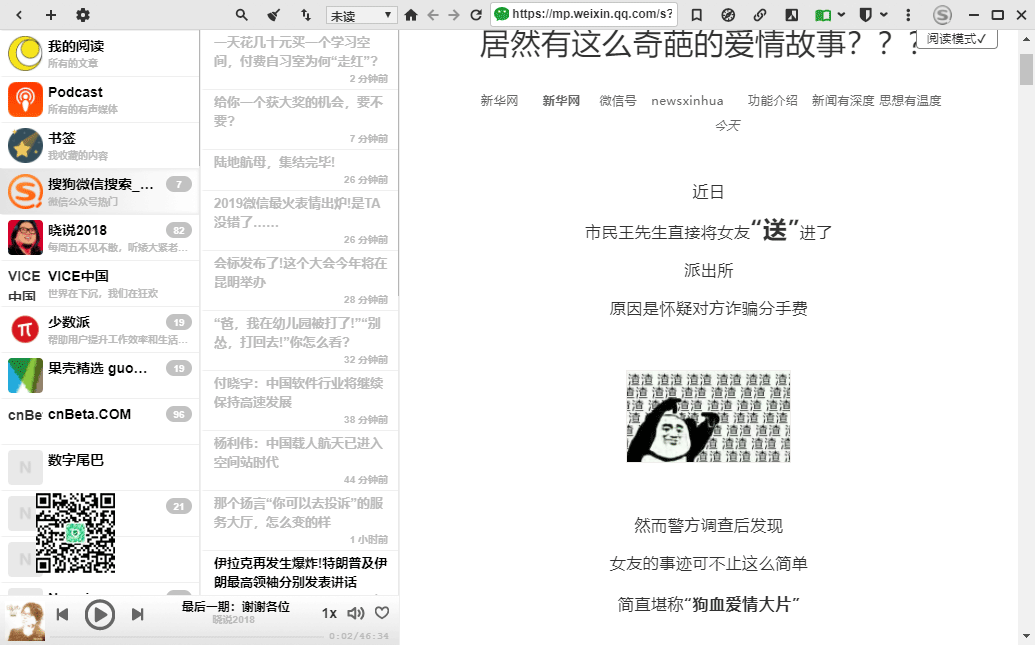Select the 果壳精选 feed

(x=100, y=376)
